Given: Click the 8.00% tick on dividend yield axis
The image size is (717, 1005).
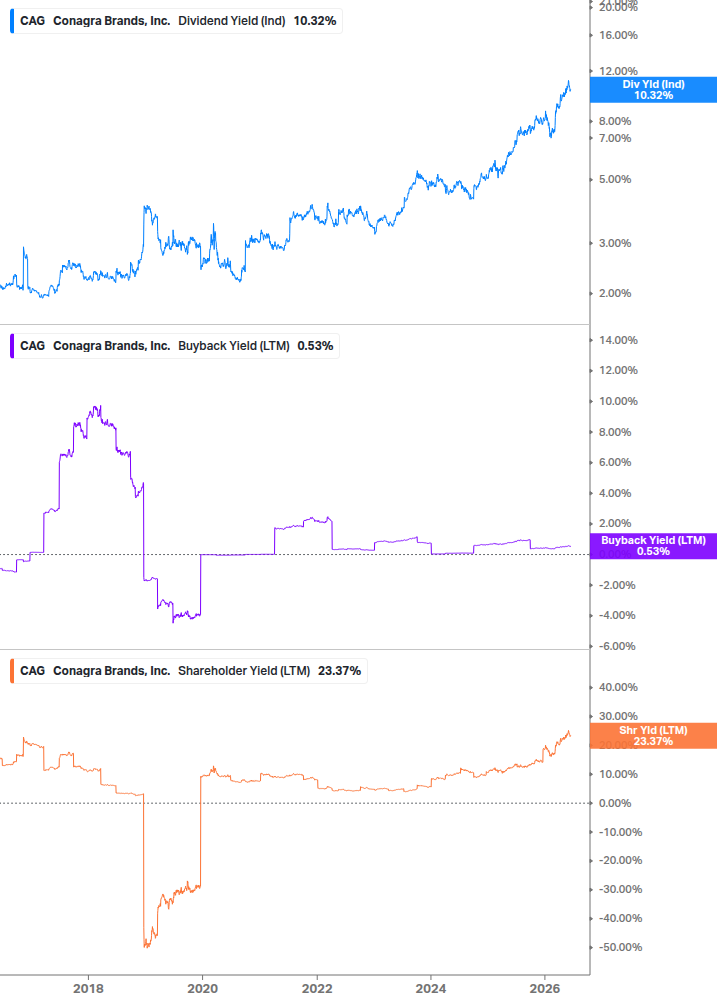Looking at the screenshot, I should click(x=615, y=121).
